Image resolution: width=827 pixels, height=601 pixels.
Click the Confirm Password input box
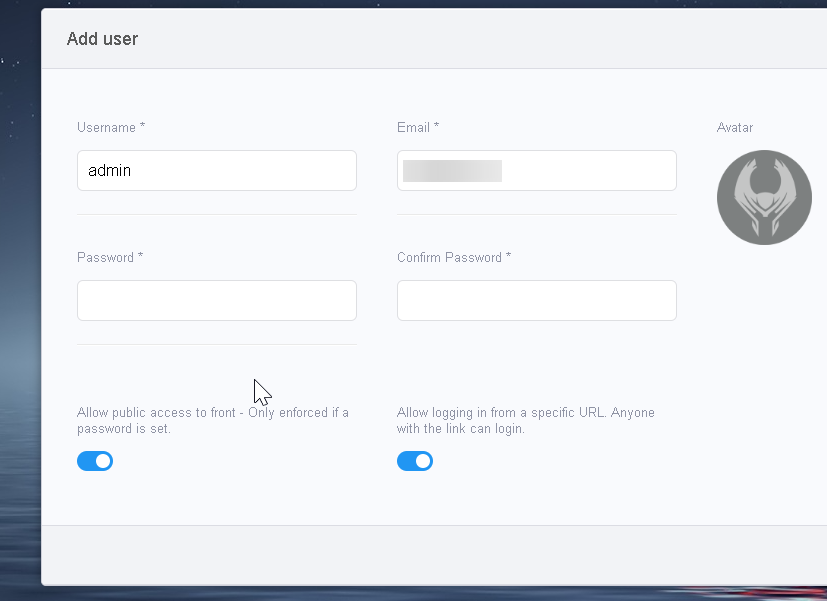pyautogui.click(x=536, y=300)
